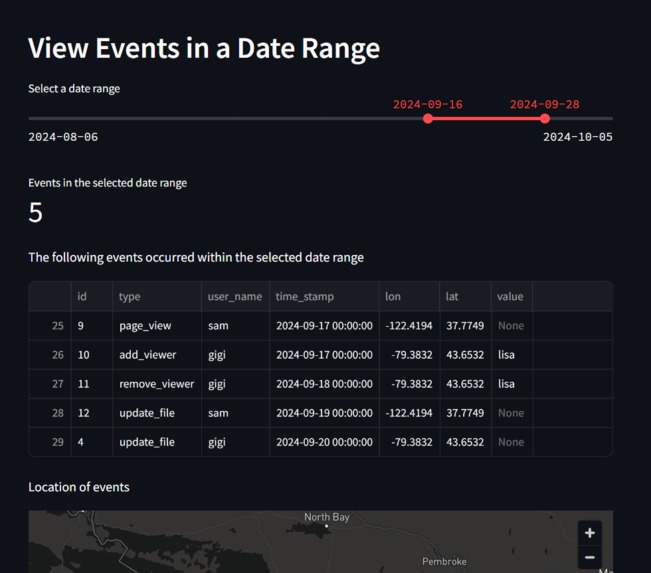
Task: Click the Pembroke map label
Action: (x=444, y=561)
